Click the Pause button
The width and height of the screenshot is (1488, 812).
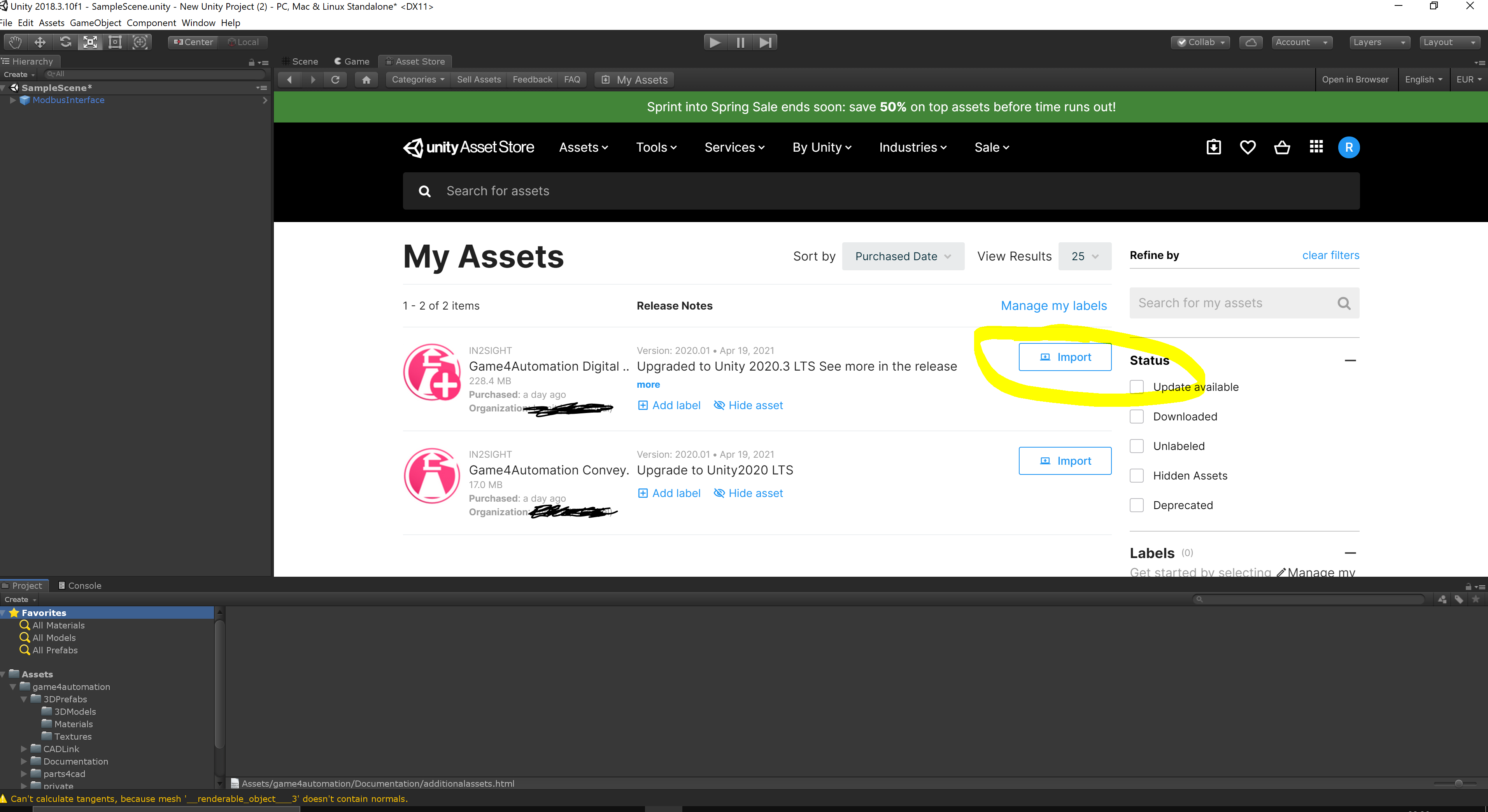click(x=740, y=42)
